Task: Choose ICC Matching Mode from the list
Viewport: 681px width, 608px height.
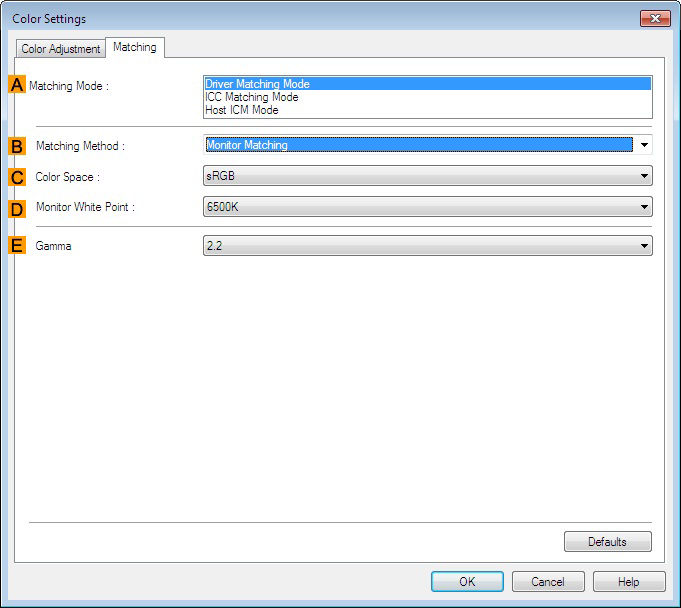Action: pyautogui.click(x=427, y=97)
